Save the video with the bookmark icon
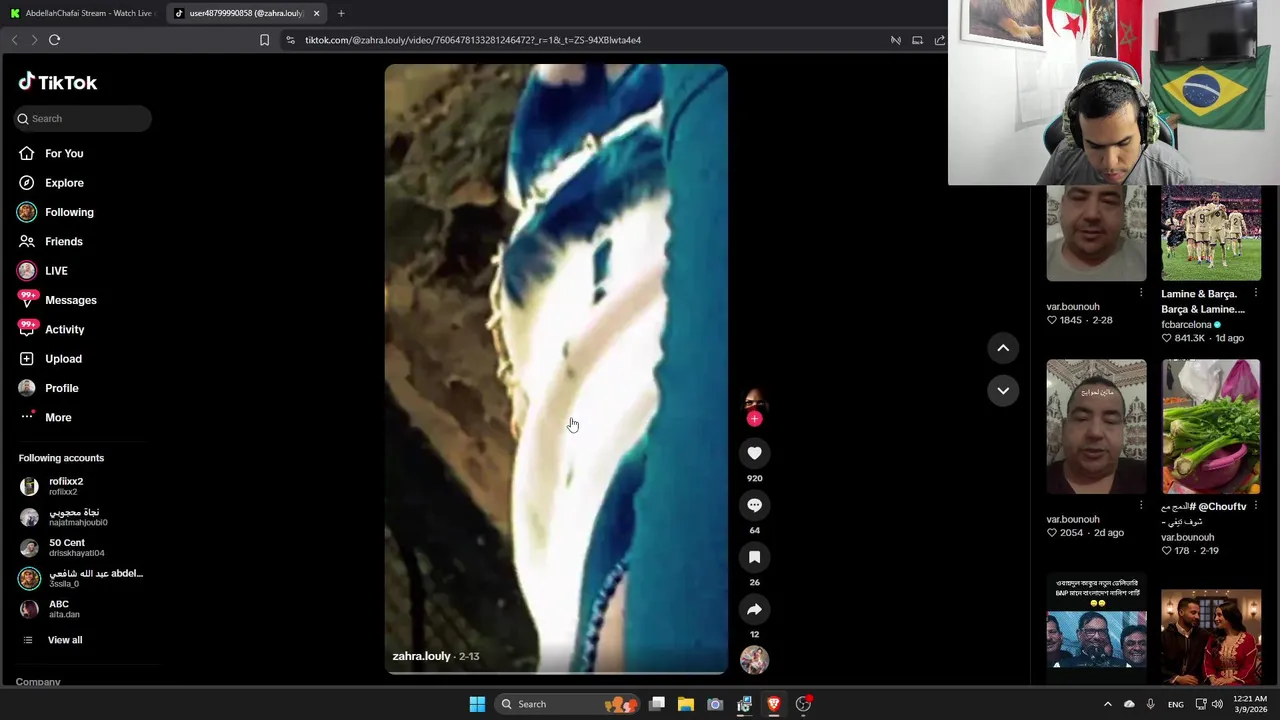 point(754,557)
